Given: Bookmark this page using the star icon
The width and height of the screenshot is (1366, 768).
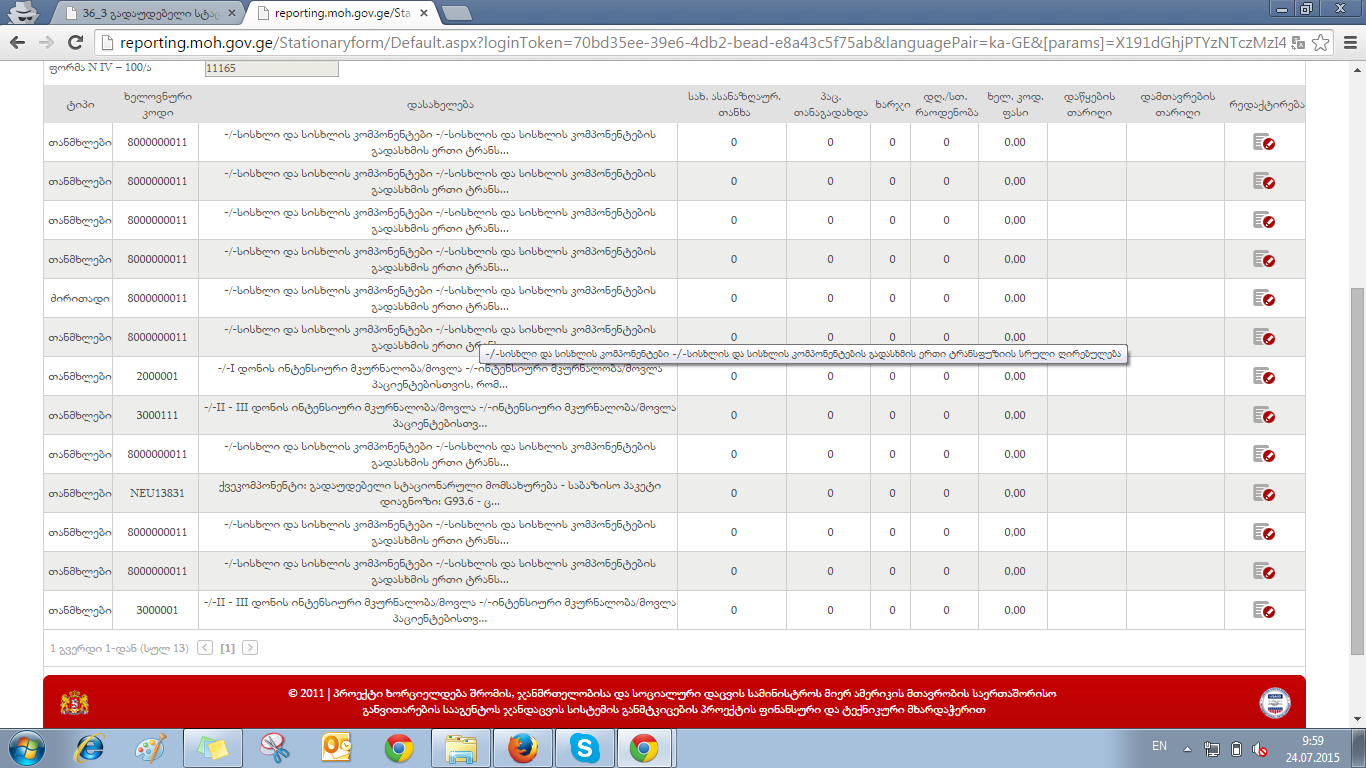Looking at the screenshot, I should [x=1321, y=43].
